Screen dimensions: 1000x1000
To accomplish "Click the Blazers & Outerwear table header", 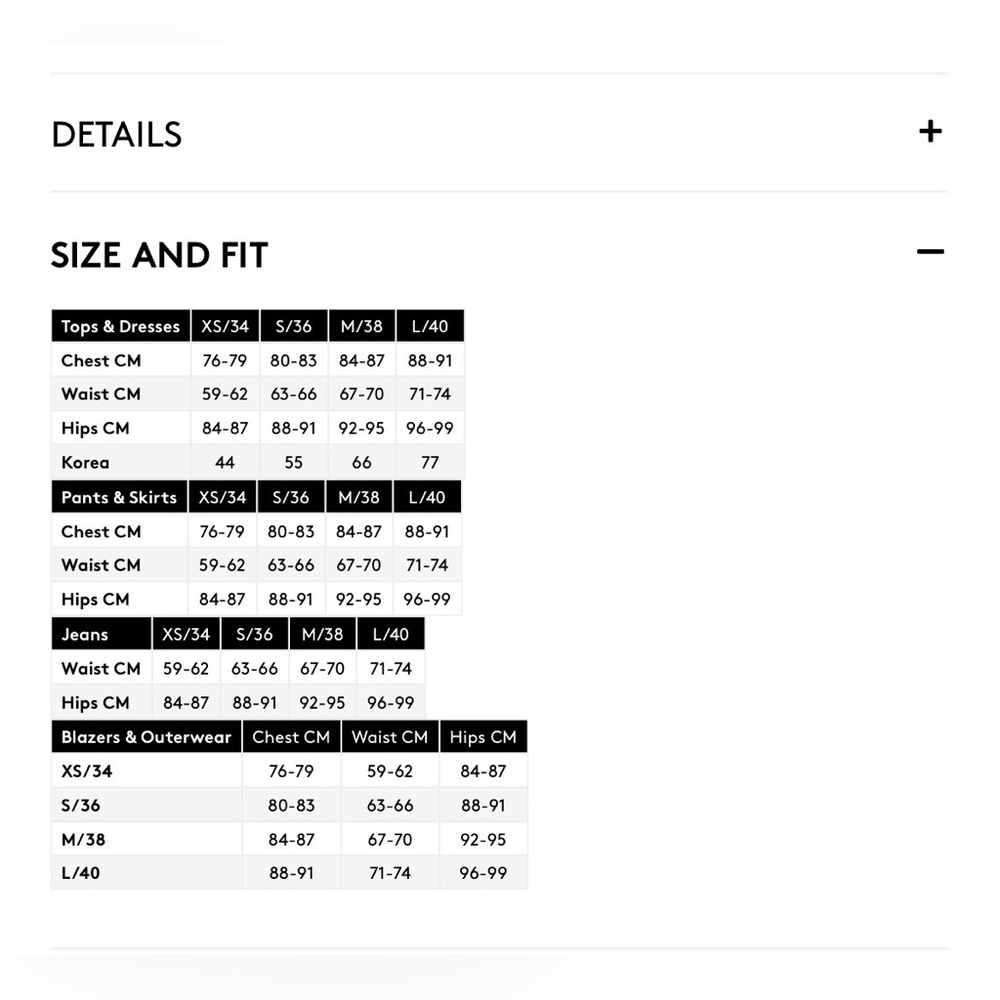I will coord(146,738).
